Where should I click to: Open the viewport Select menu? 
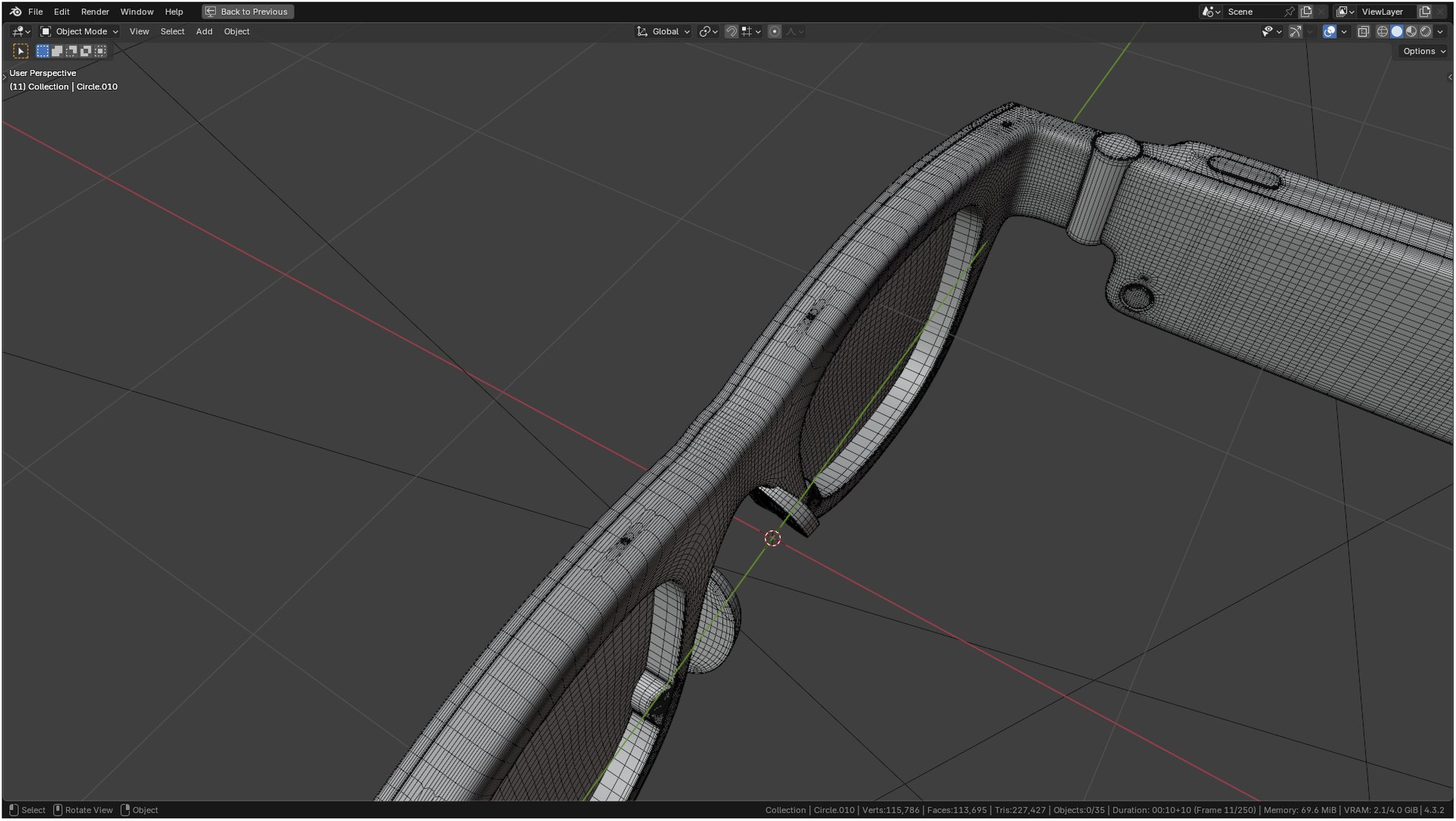pyautogui.click(x=173, y=31)
